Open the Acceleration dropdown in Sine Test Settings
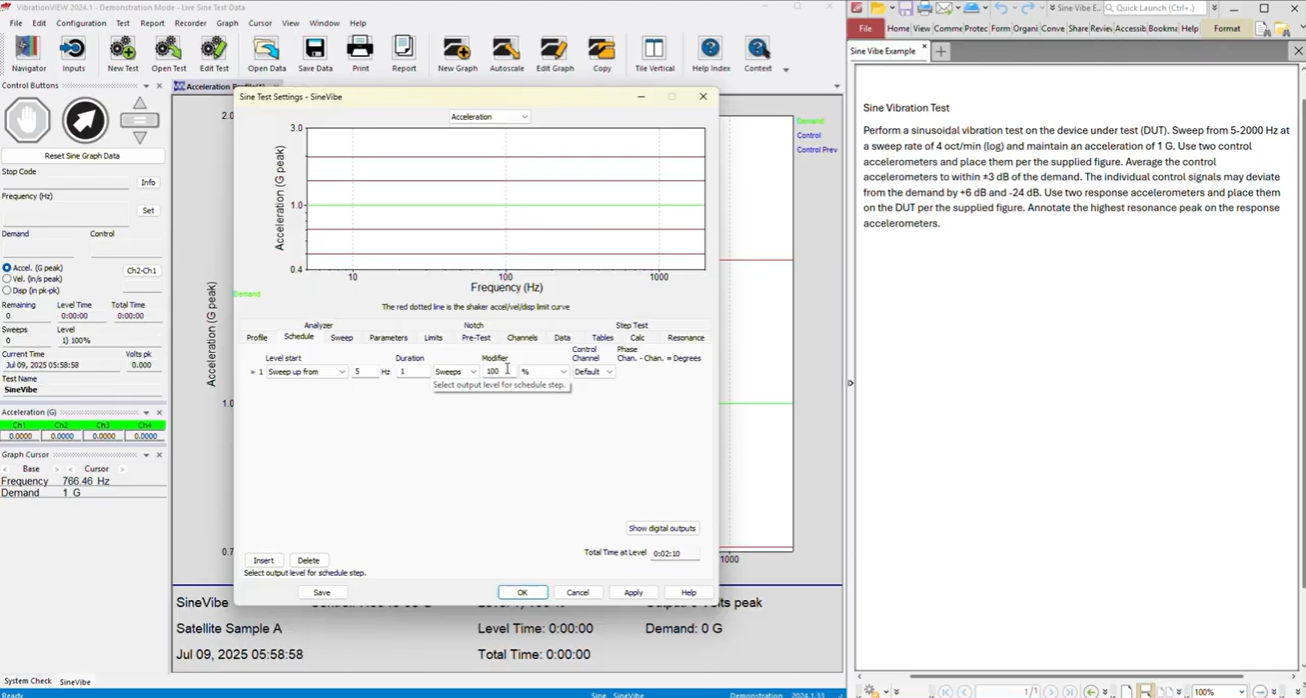Screen dimensions: 1306x698 [x=489, y=116]
